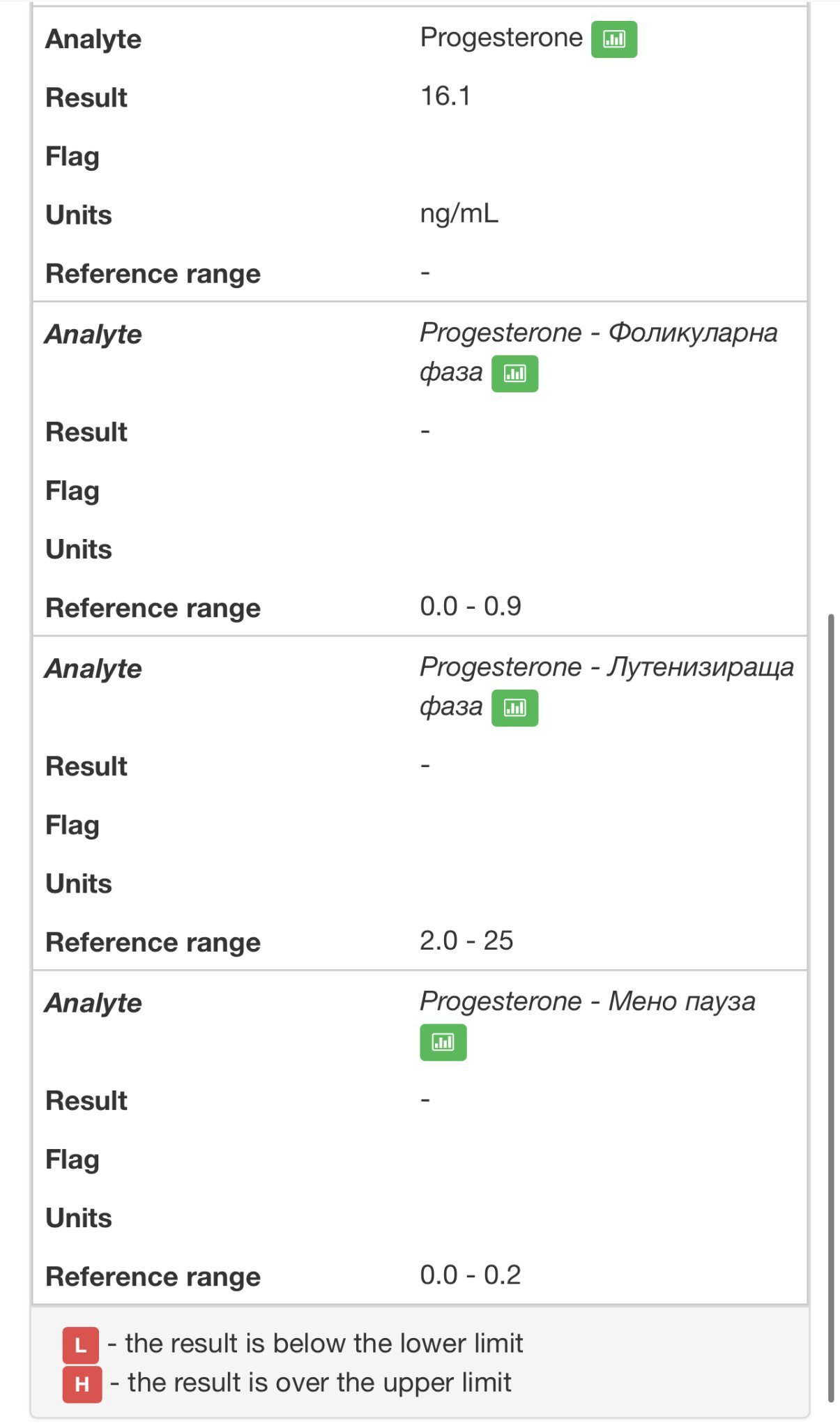Click the plain Progesterone analyte name
This screenshot has width=840, height=1428.
click(x=501, y=38)
